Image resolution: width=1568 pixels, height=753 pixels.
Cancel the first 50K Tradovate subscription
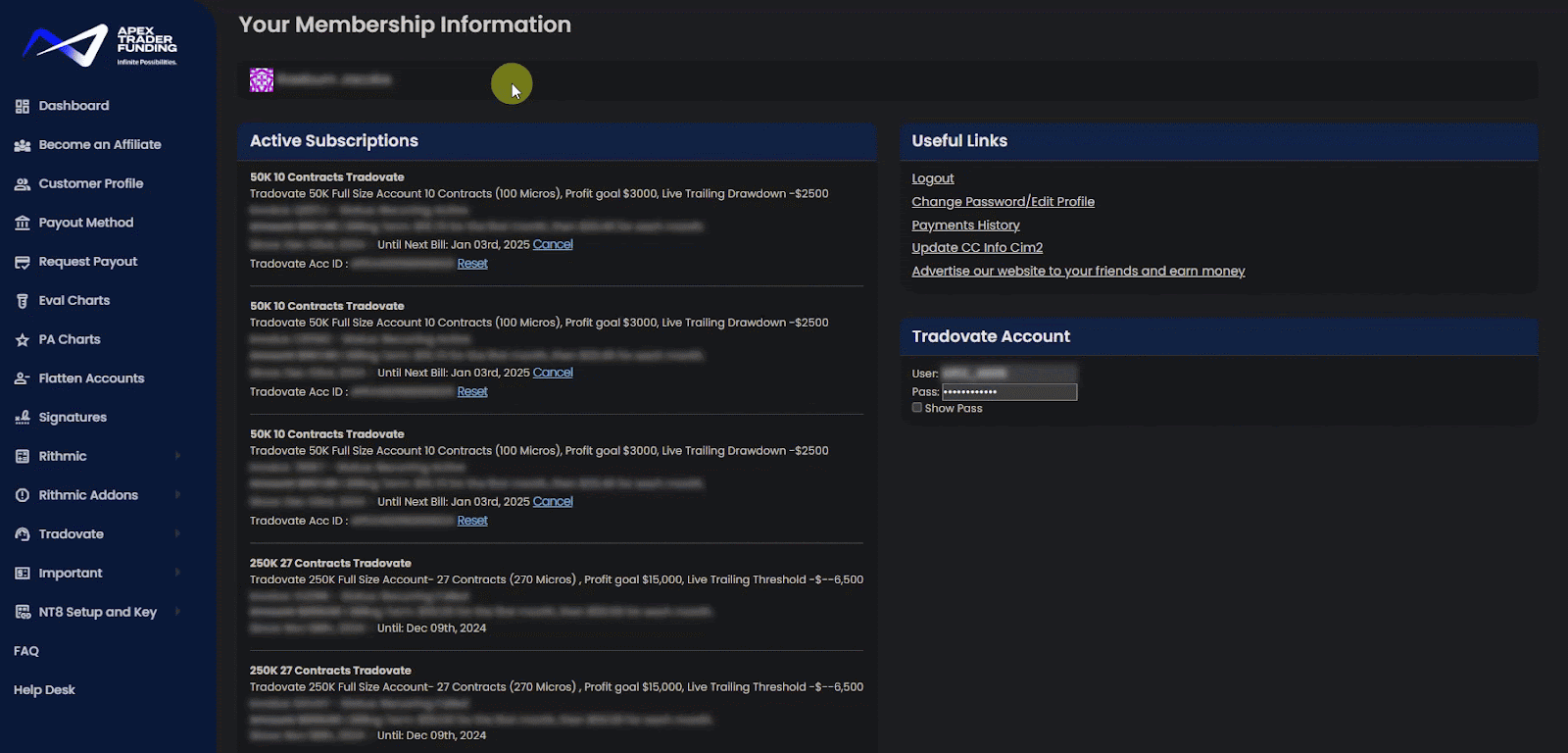pyautogui.click(x=553, y=245)
